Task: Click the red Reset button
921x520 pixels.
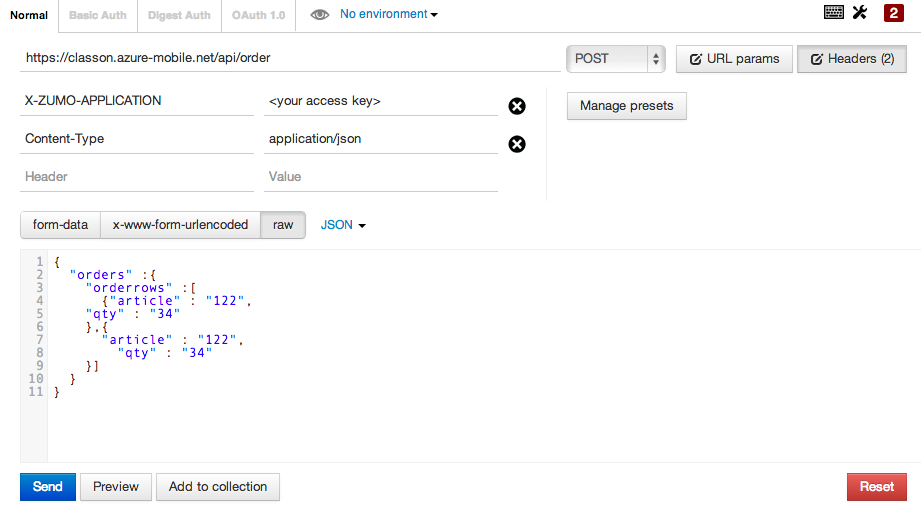Action: point(876,487)
